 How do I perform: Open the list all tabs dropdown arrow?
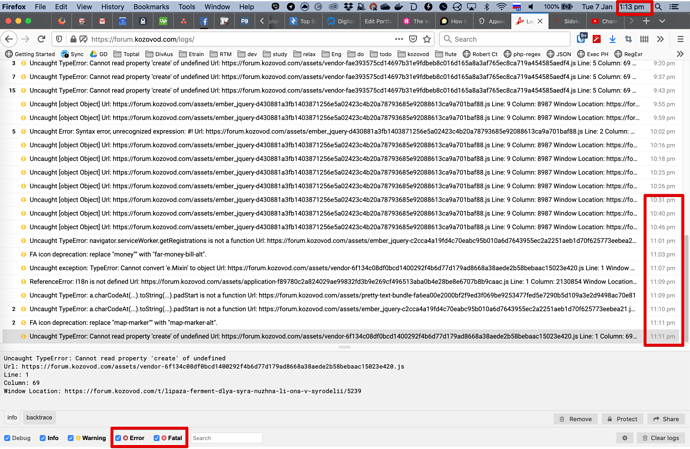pyautogui.click(x=662, y=21)
